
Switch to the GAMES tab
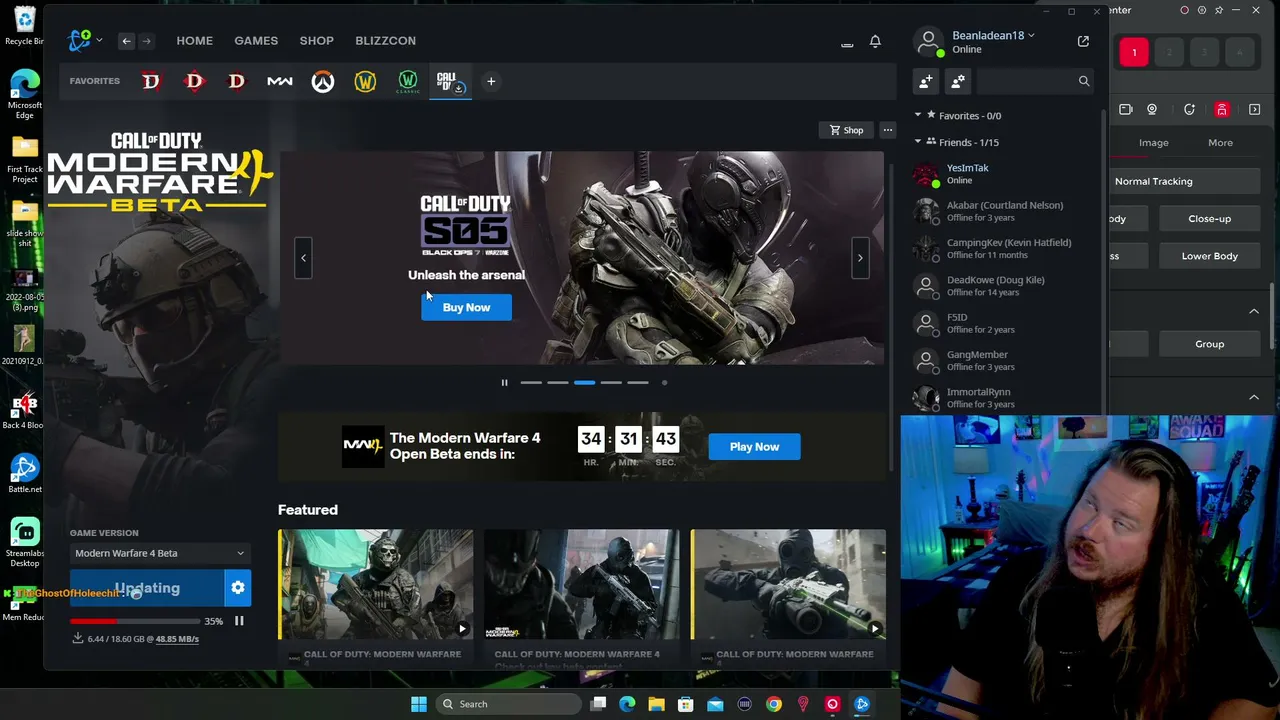click(x=256, y=41)
